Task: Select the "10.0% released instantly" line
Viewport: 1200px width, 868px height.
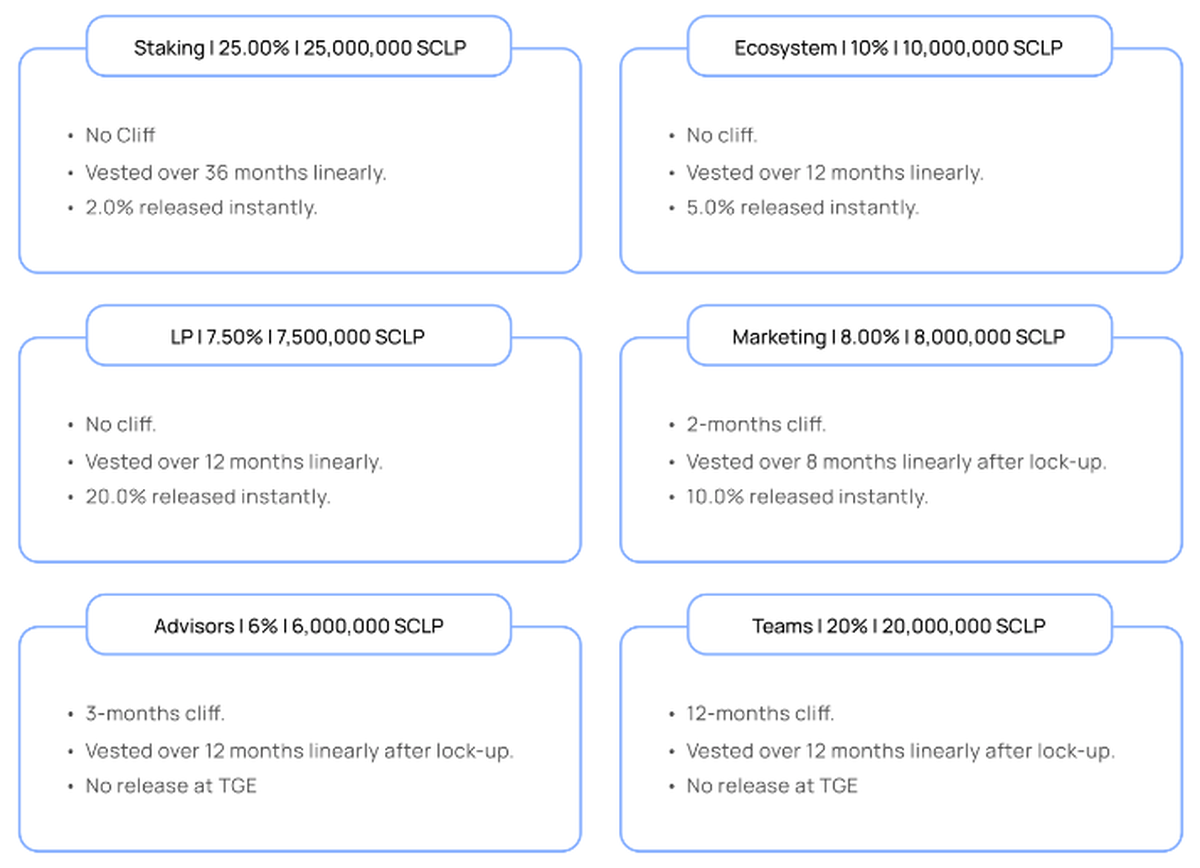Action: [806, 497]
